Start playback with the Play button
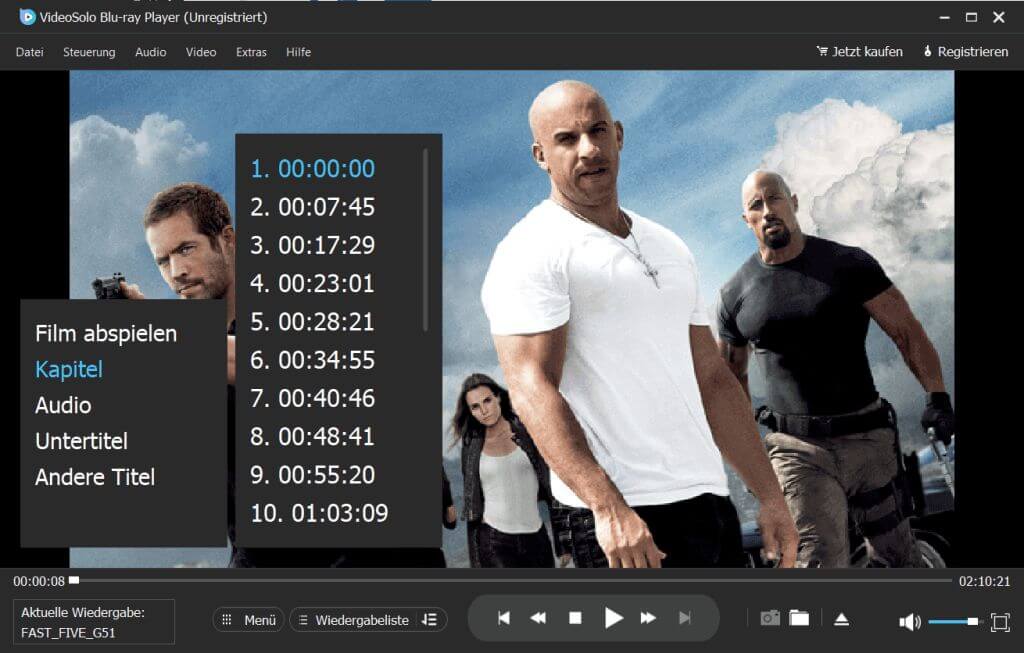This screenshot has height=653, width=1024. tap(614, 618)
